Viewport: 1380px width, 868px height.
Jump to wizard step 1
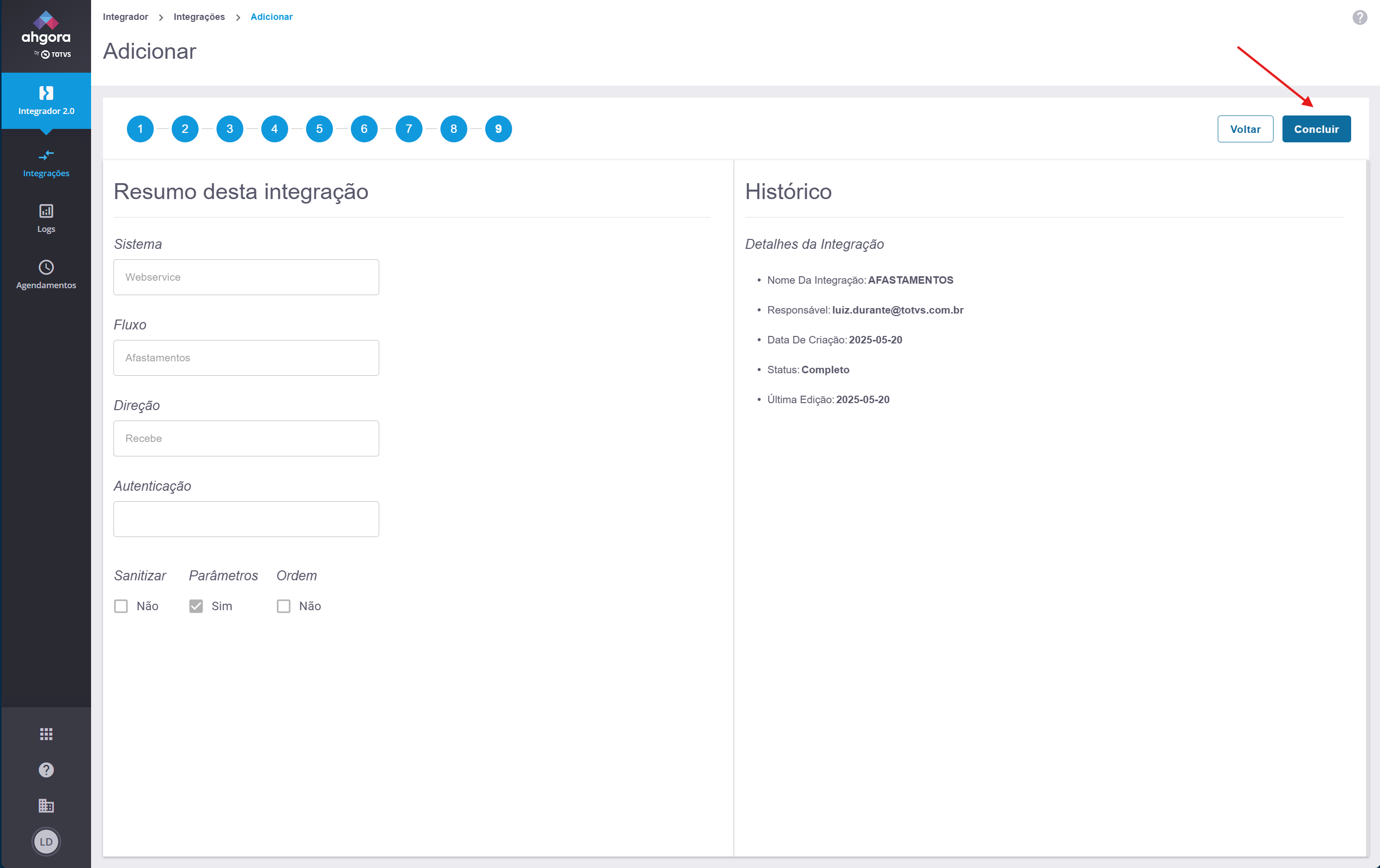coord(140,129)
